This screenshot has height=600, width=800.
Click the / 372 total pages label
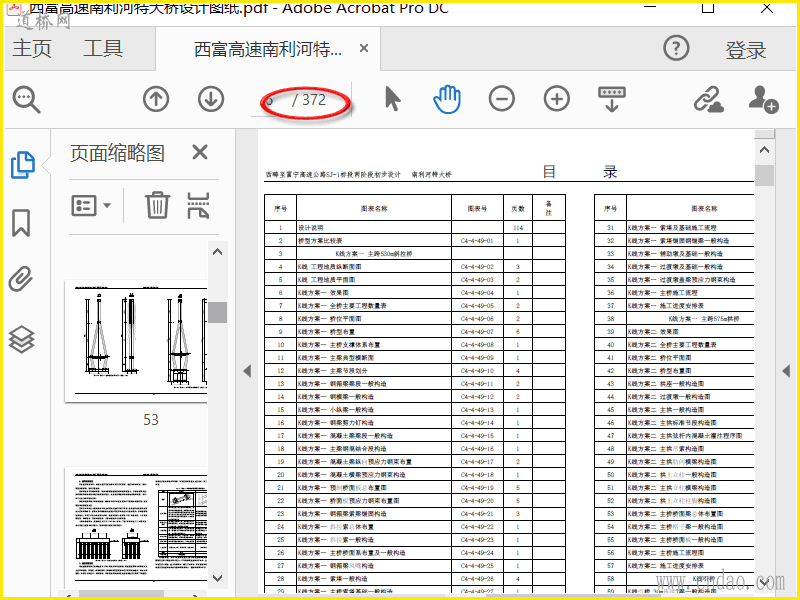pyautogui.click(x=309, y=100)
